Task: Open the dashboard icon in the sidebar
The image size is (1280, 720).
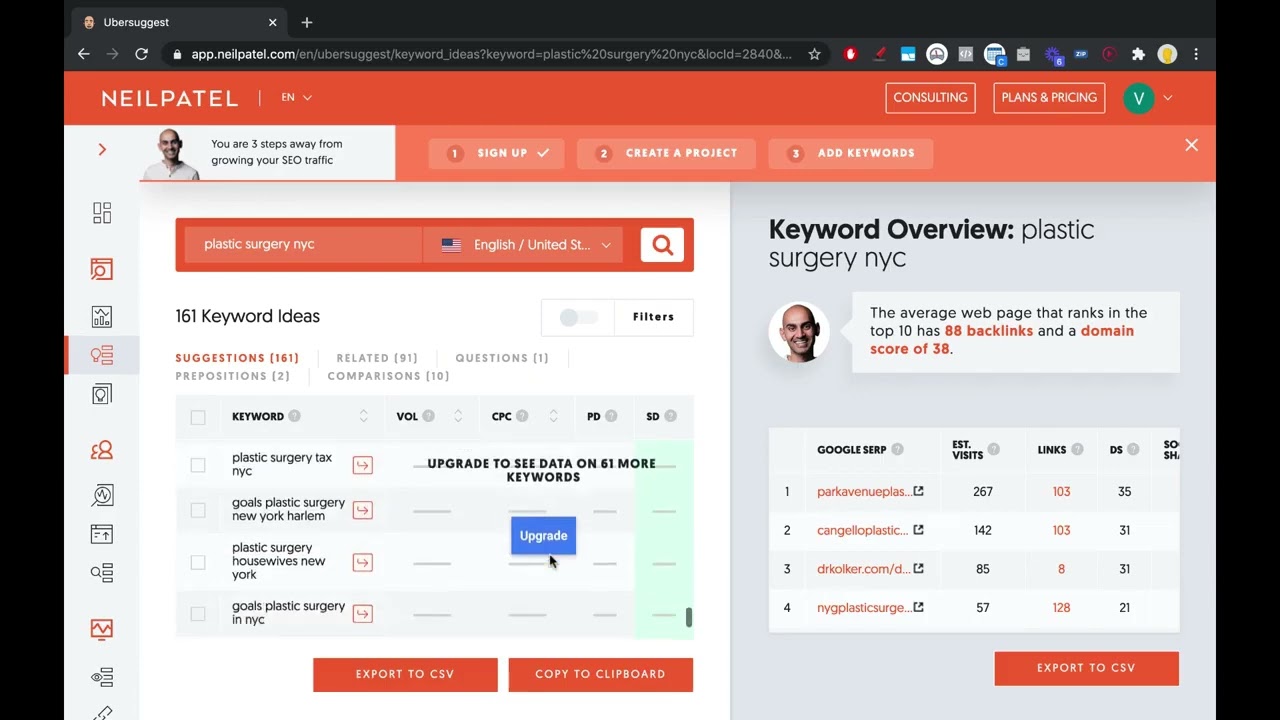Action: click(x=102, y=213)
